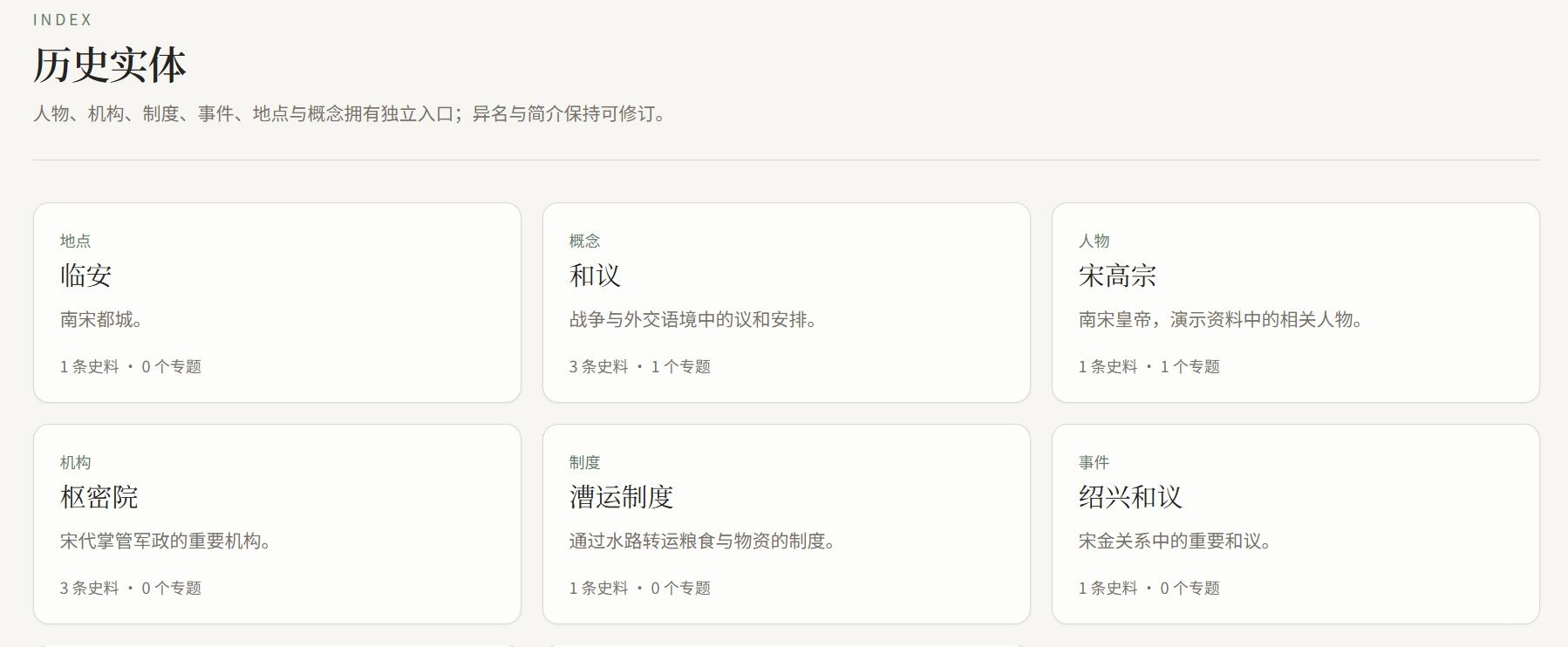1568x647 pixels.
Task: Click the text 宋代掌管军政的重要机构。
Action: coord(166,541)
